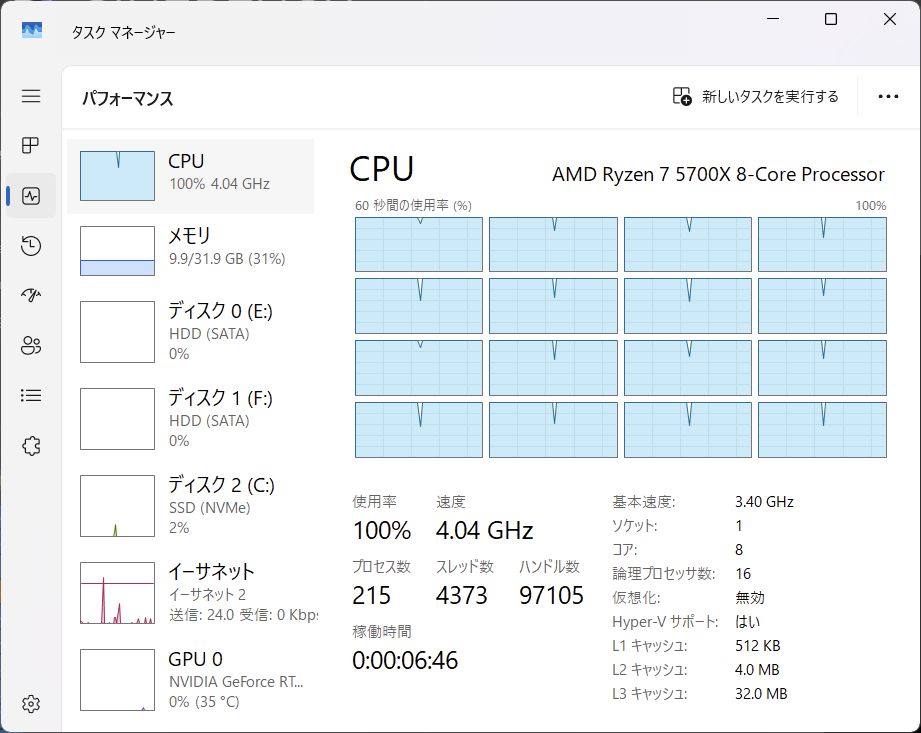Image resolution: width=921 pixels, height=733 pixels.
Task: Maximize the Task Manager window
Action: [x=831, y=19]
